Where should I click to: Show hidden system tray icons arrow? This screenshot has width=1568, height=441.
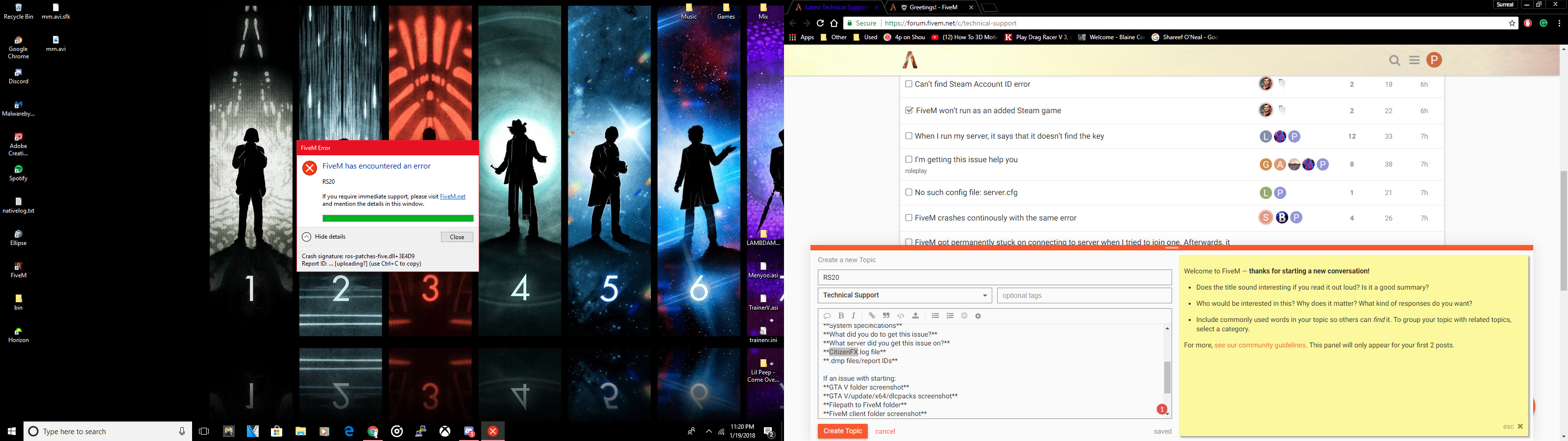709,431
